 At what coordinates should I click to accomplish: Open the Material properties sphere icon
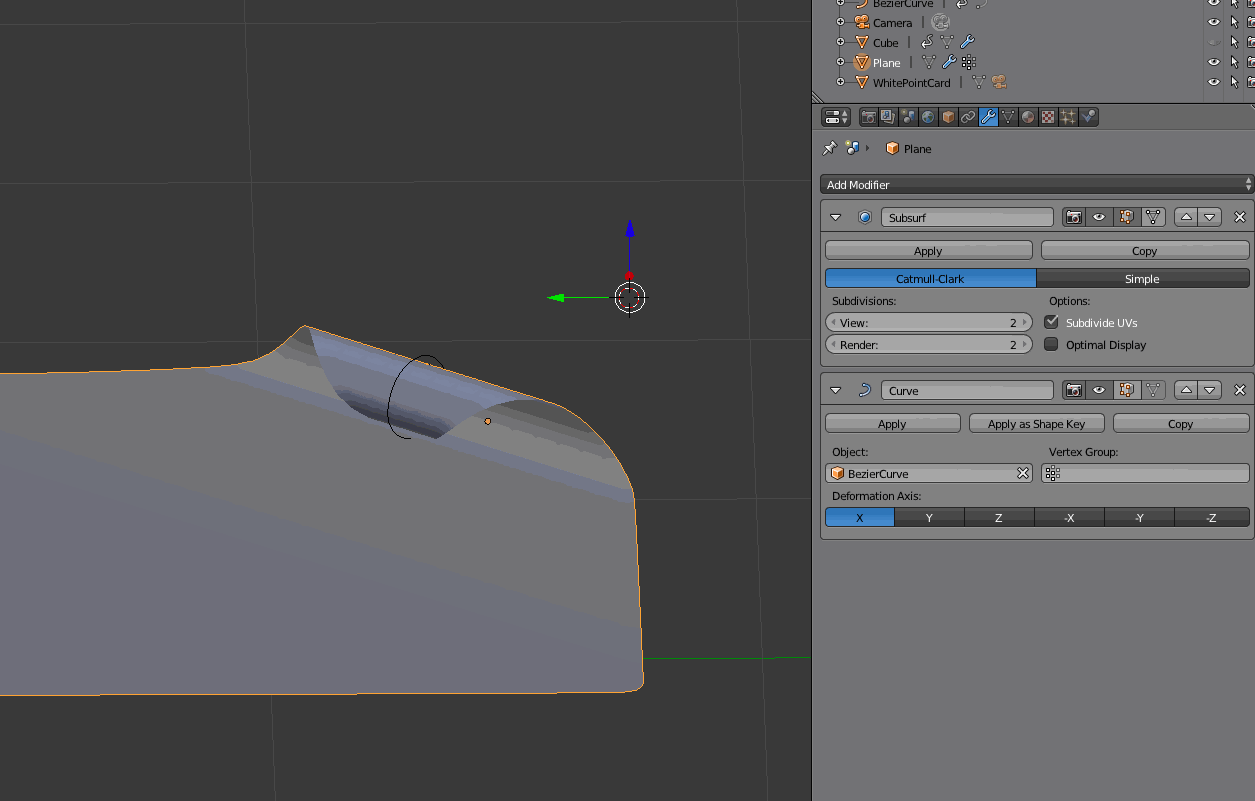click(x=1028, y=117)
